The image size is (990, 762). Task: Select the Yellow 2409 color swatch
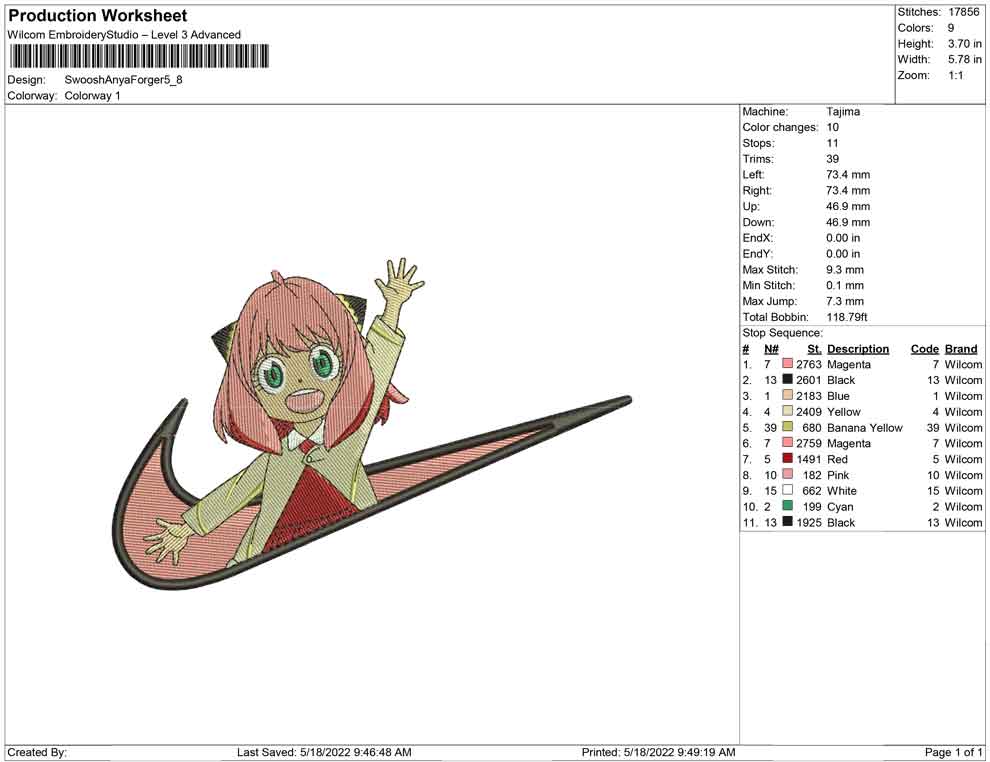coord(787,411)
